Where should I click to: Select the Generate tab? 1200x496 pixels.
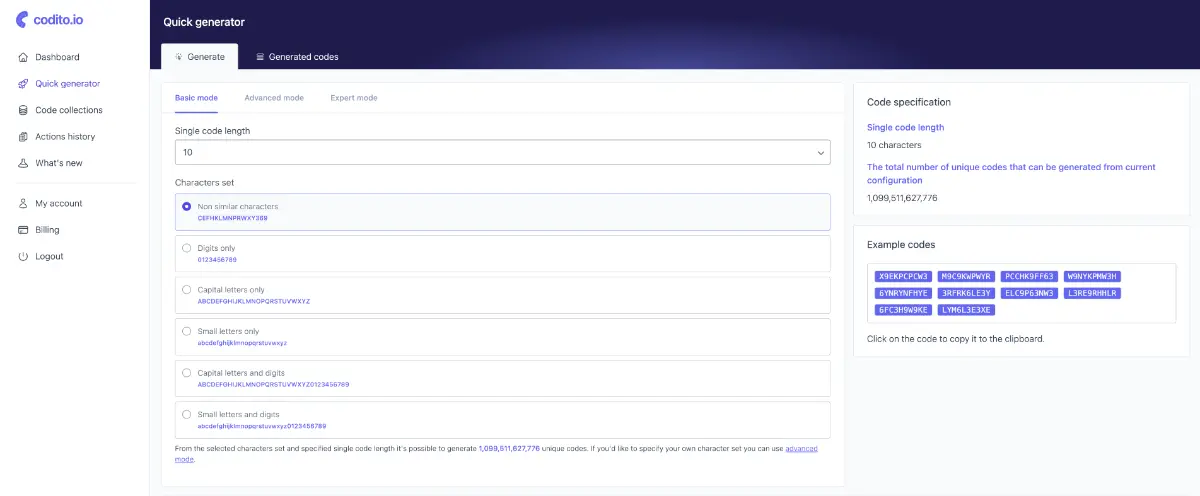click(x=200, y=57)
